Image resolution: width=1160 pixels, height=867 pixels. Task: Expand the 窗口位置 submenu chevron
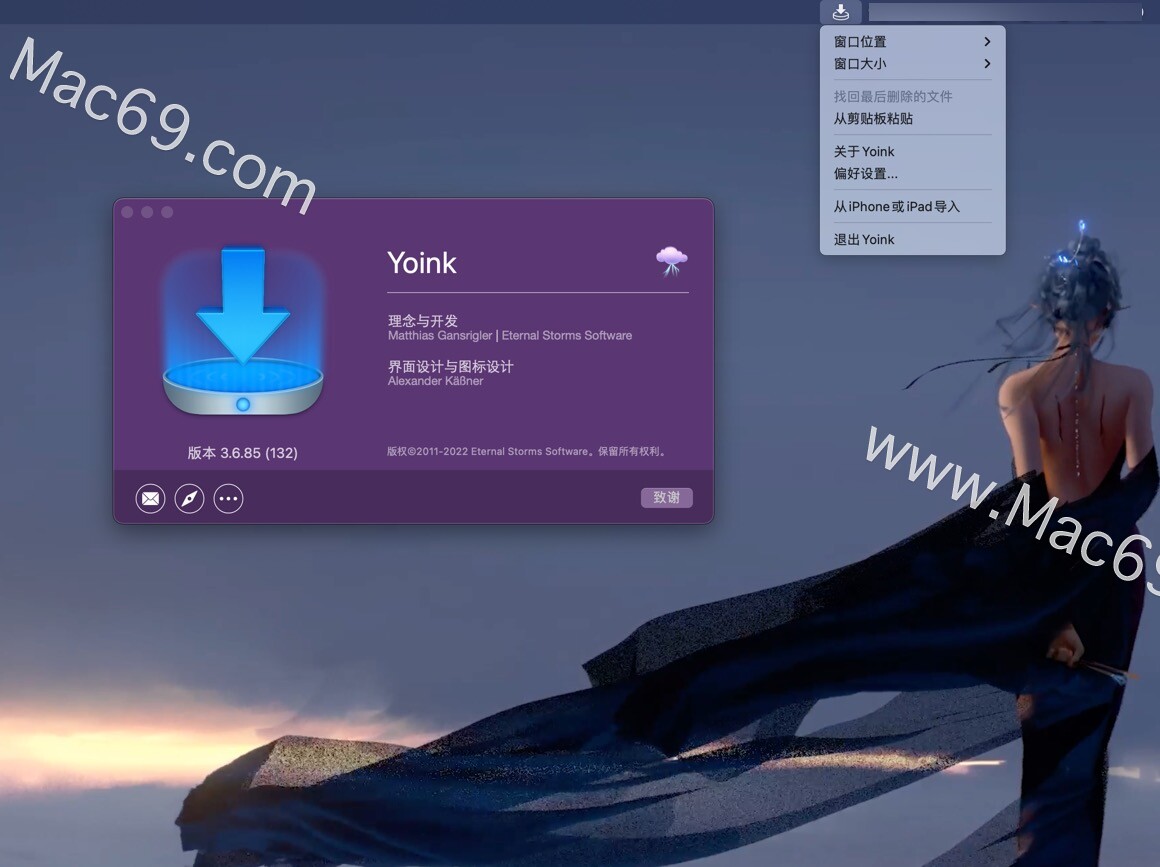(x=986, y=42)
